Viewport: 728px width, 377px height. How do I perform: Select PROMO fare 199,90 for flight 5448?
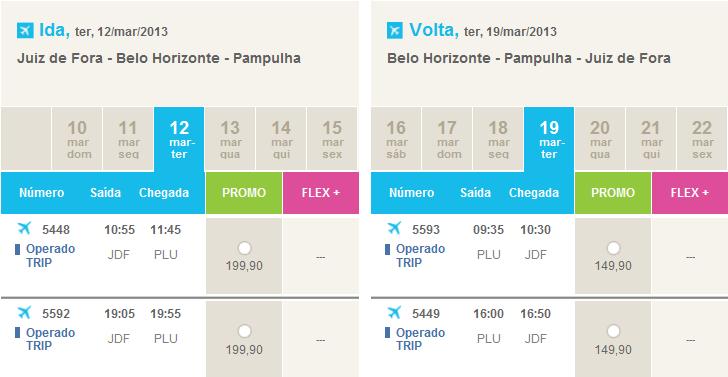pos(244,248)
